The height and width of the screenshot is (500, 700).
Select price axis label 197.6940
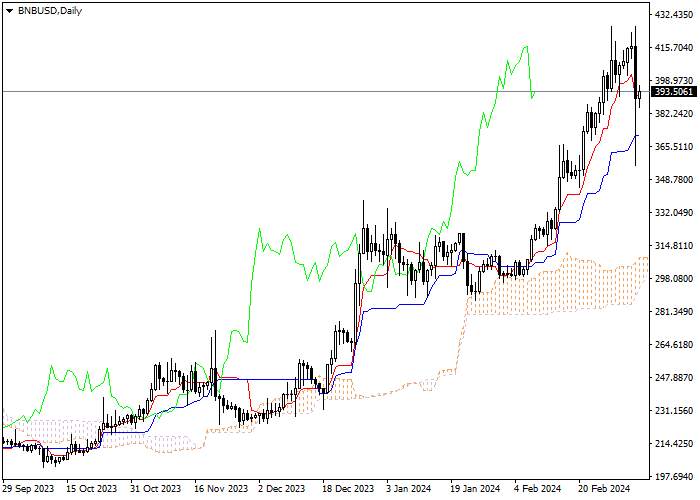click(675, 477)
